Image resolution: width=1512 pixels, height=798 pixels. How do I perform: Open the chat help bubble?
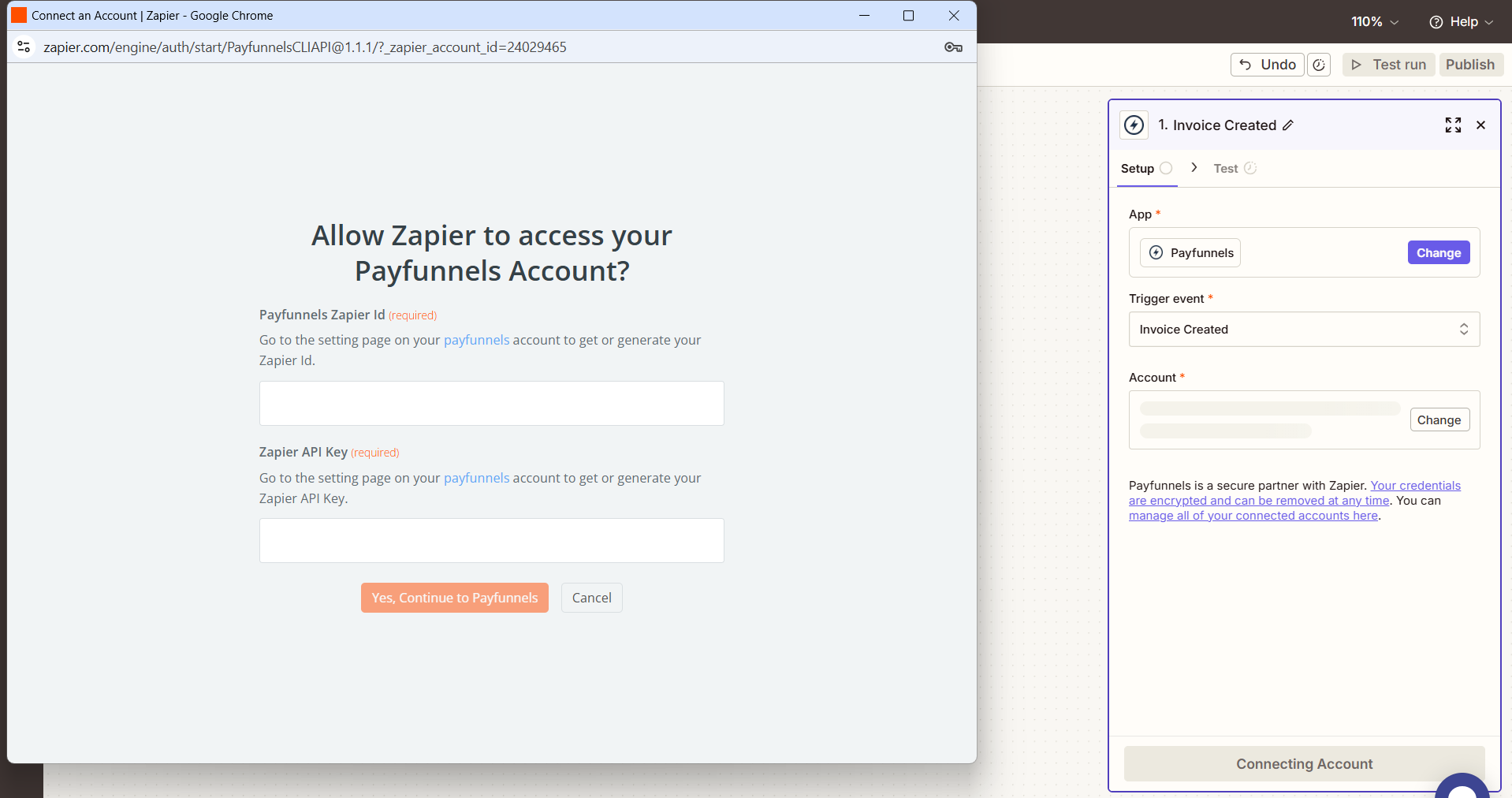point(1462,786)
